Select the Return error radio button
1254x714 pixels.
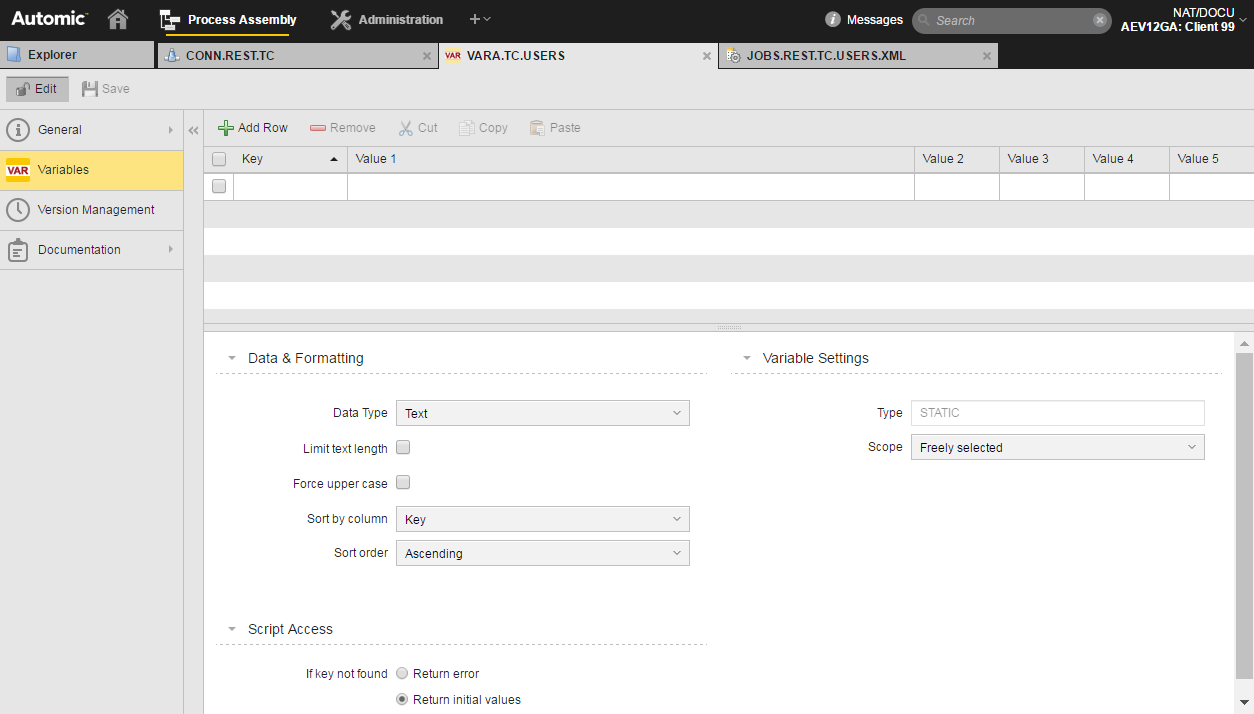point(402,673)
